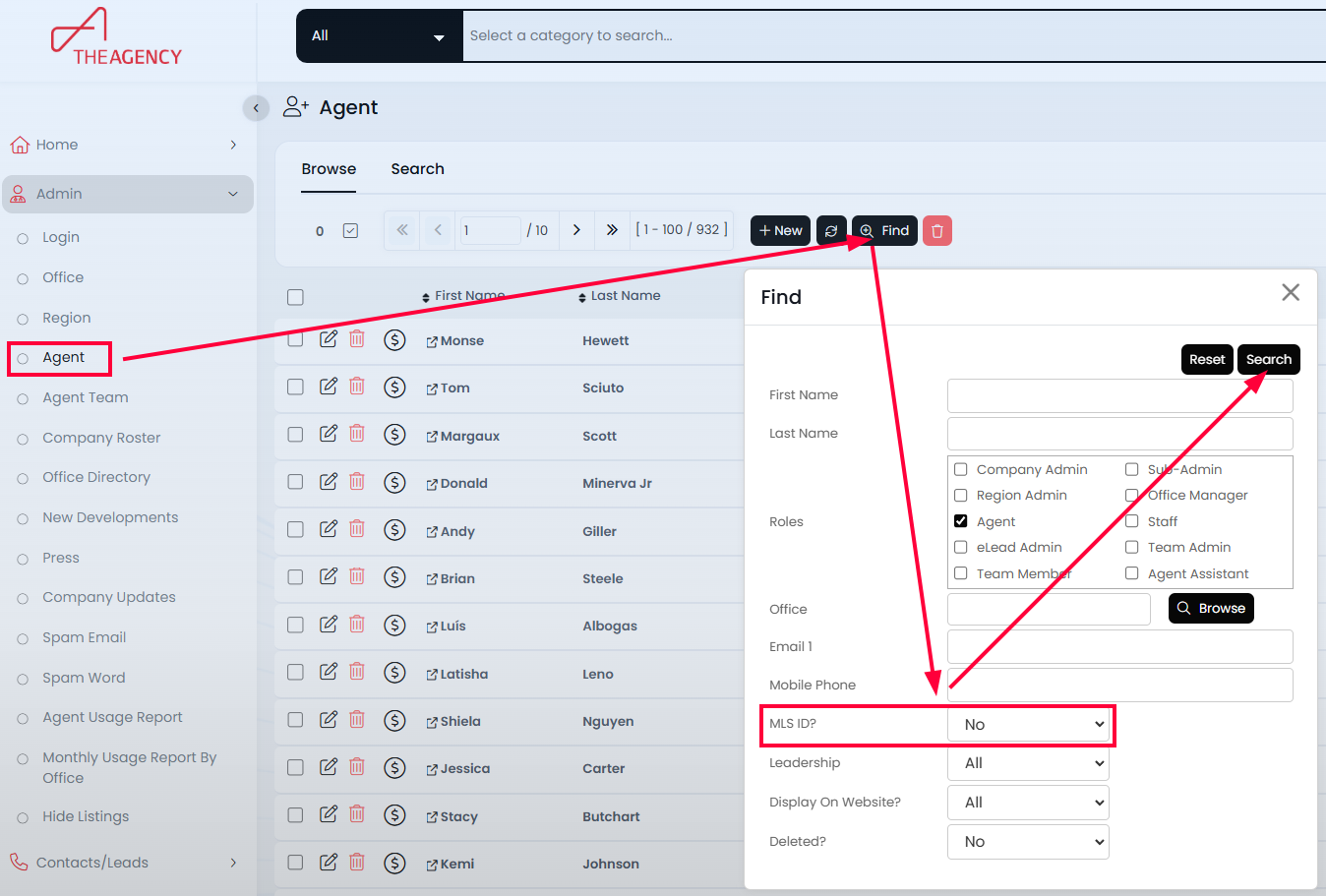The height and width of the screenshot is (896, 1326).
Task: Check the Staff role checkbox
Action: [x=1132, y=521]
